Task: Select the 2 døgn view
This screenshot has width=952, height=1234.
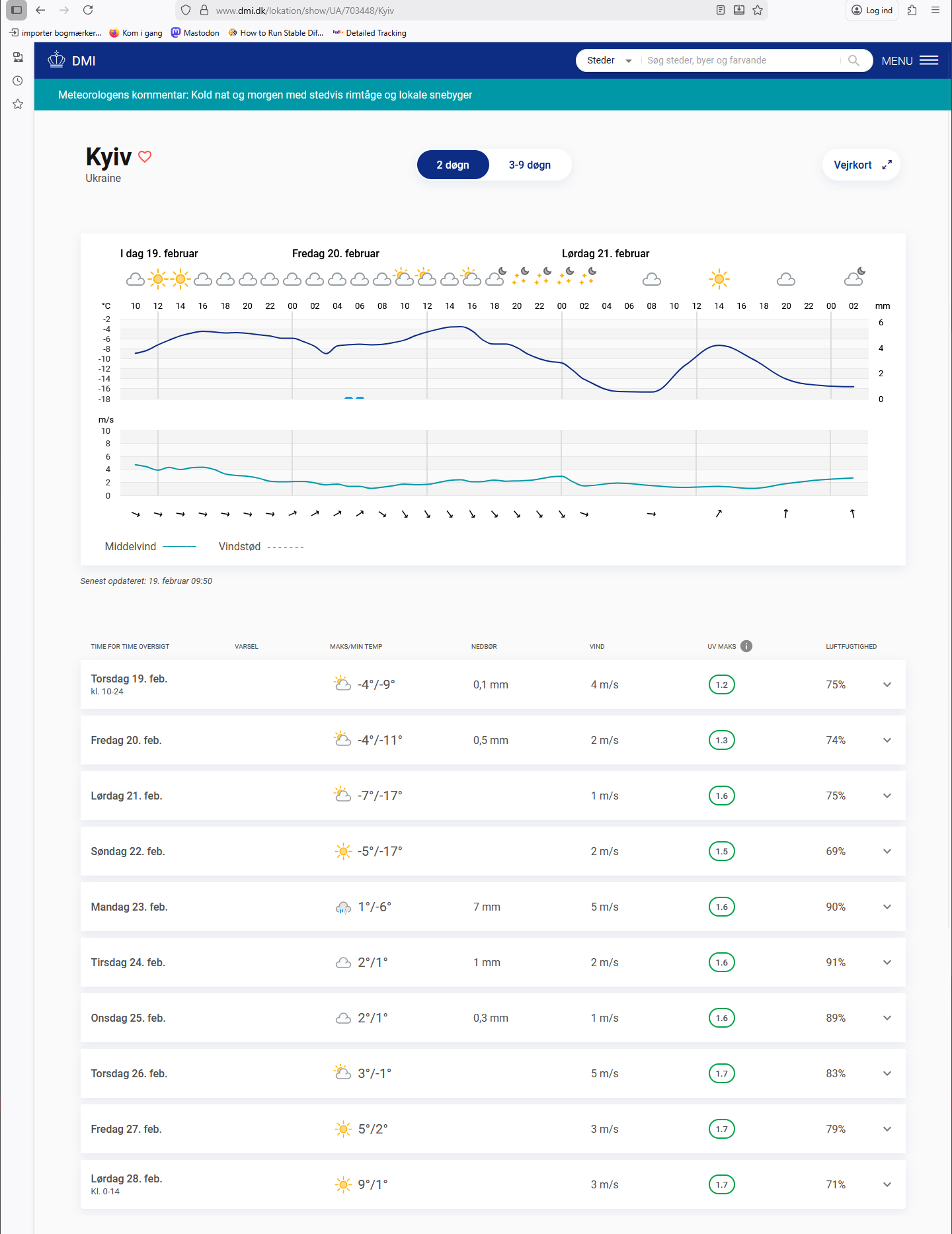Action: [x=453, y=165]
